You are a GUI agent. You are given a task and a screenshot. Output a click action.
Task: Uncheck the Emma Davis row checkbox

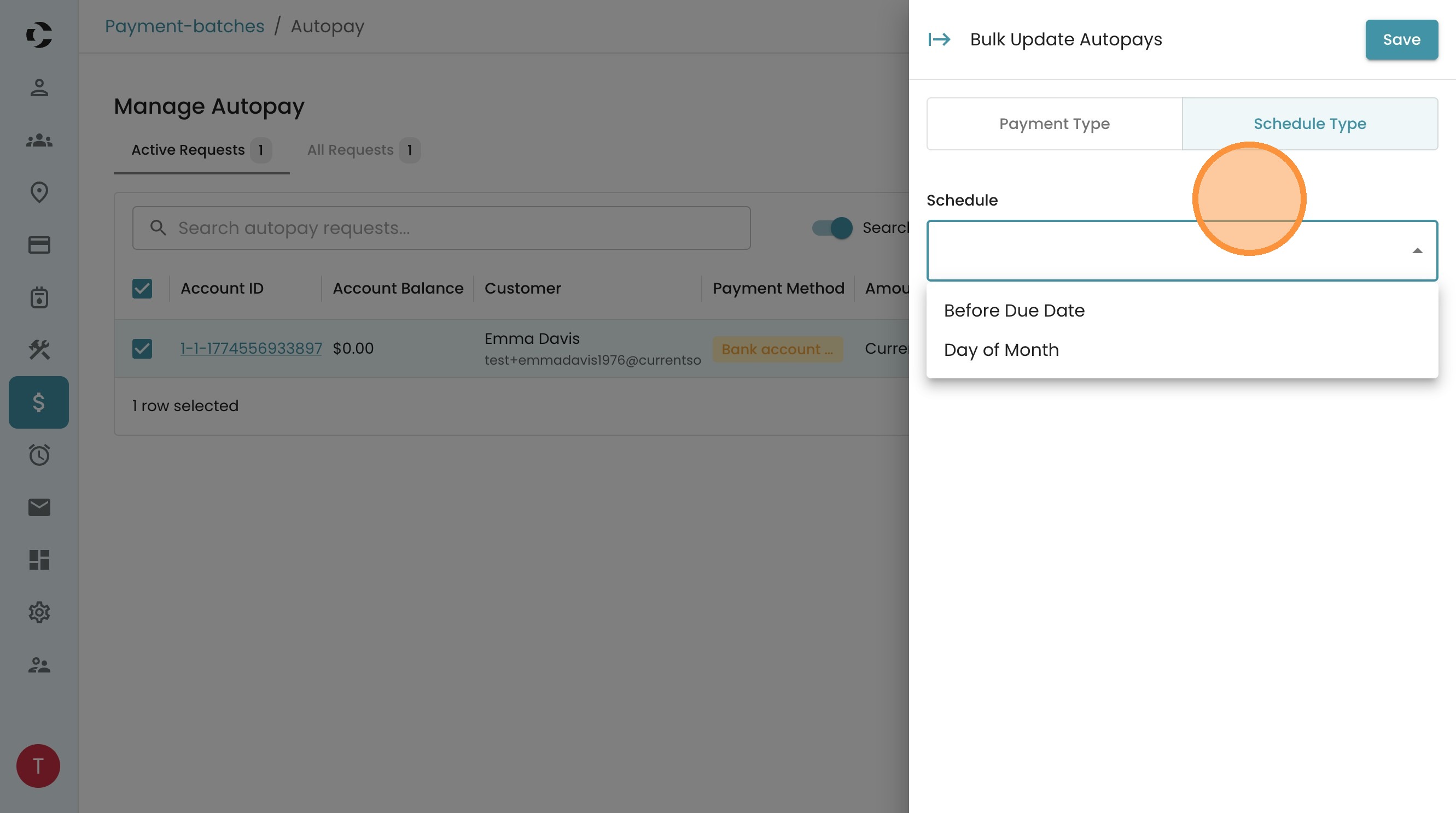point(142,349)
